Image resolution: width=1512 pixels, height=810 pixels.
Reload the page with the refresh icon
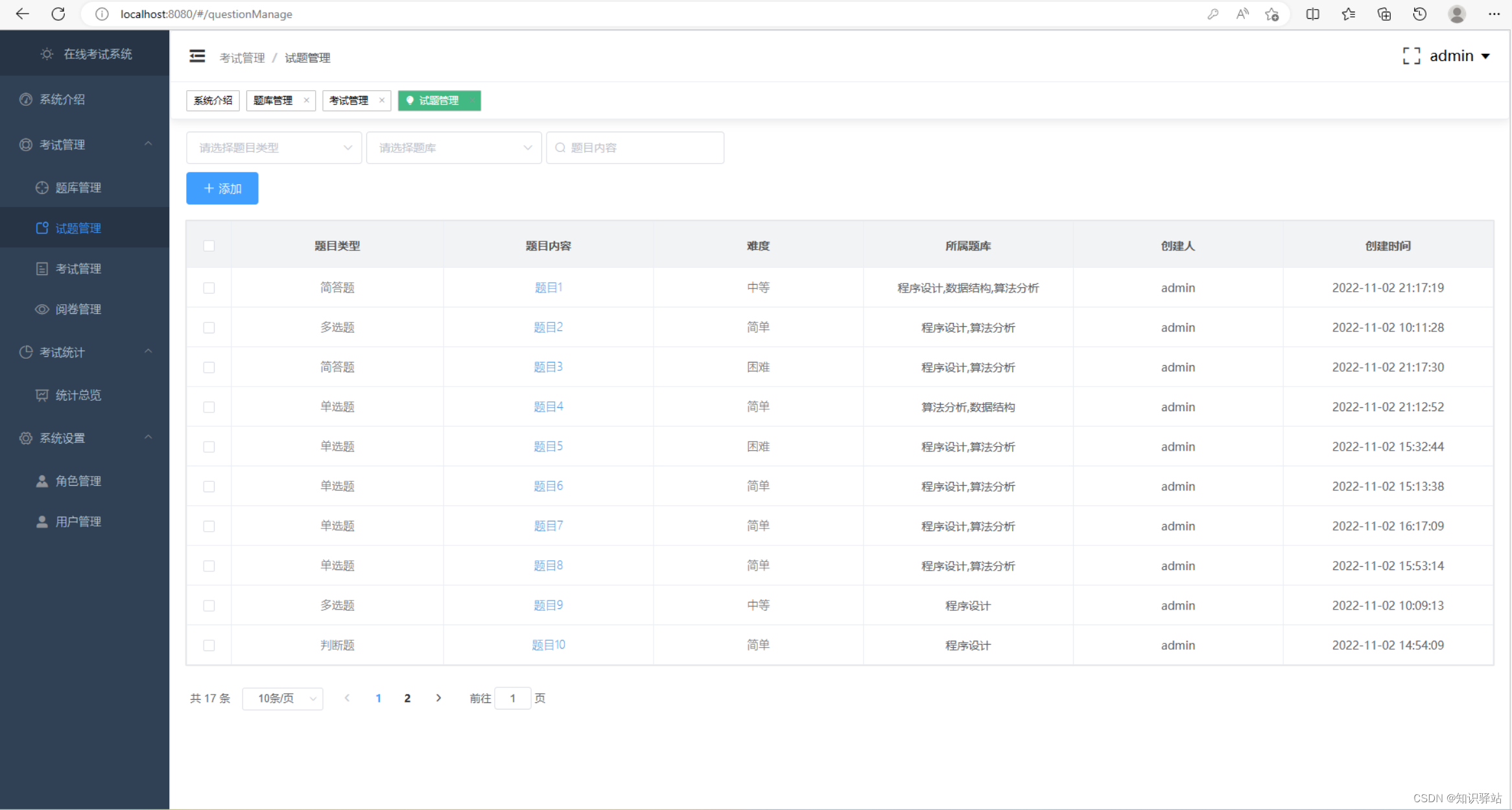58,14
